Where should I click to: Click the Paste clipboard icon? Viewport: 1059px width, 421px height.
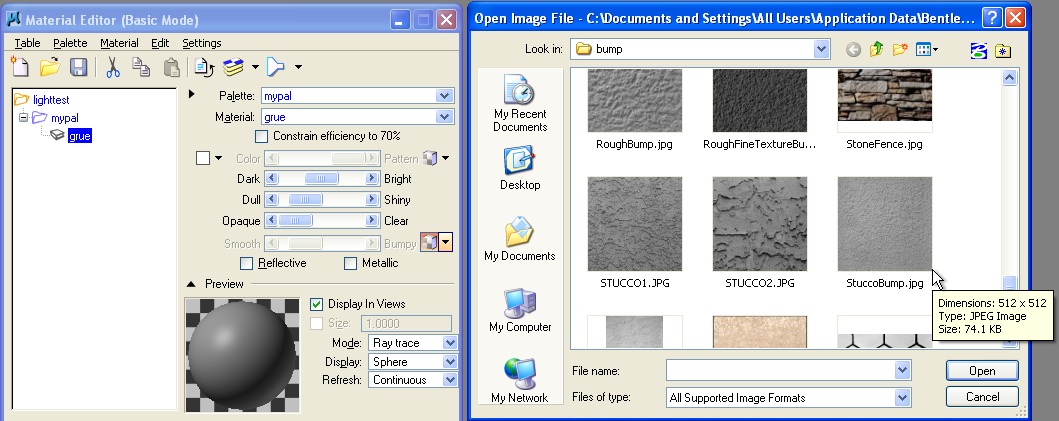(172, 67)
